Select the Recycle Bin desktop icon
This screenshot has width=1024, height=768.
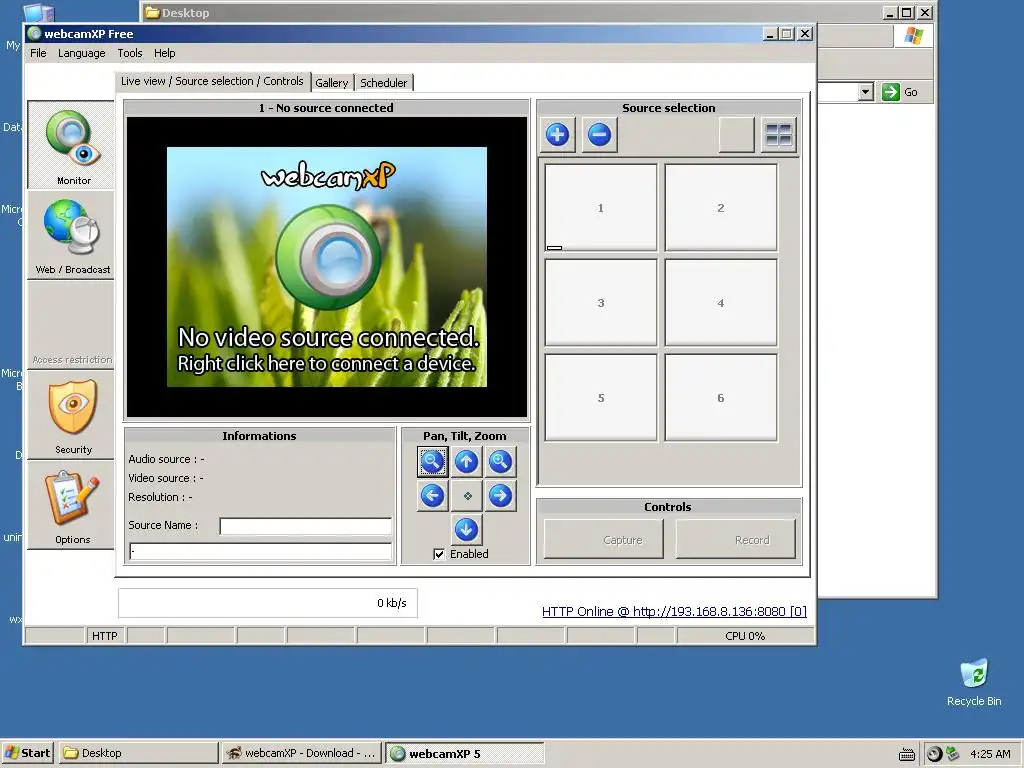[974, 682]
